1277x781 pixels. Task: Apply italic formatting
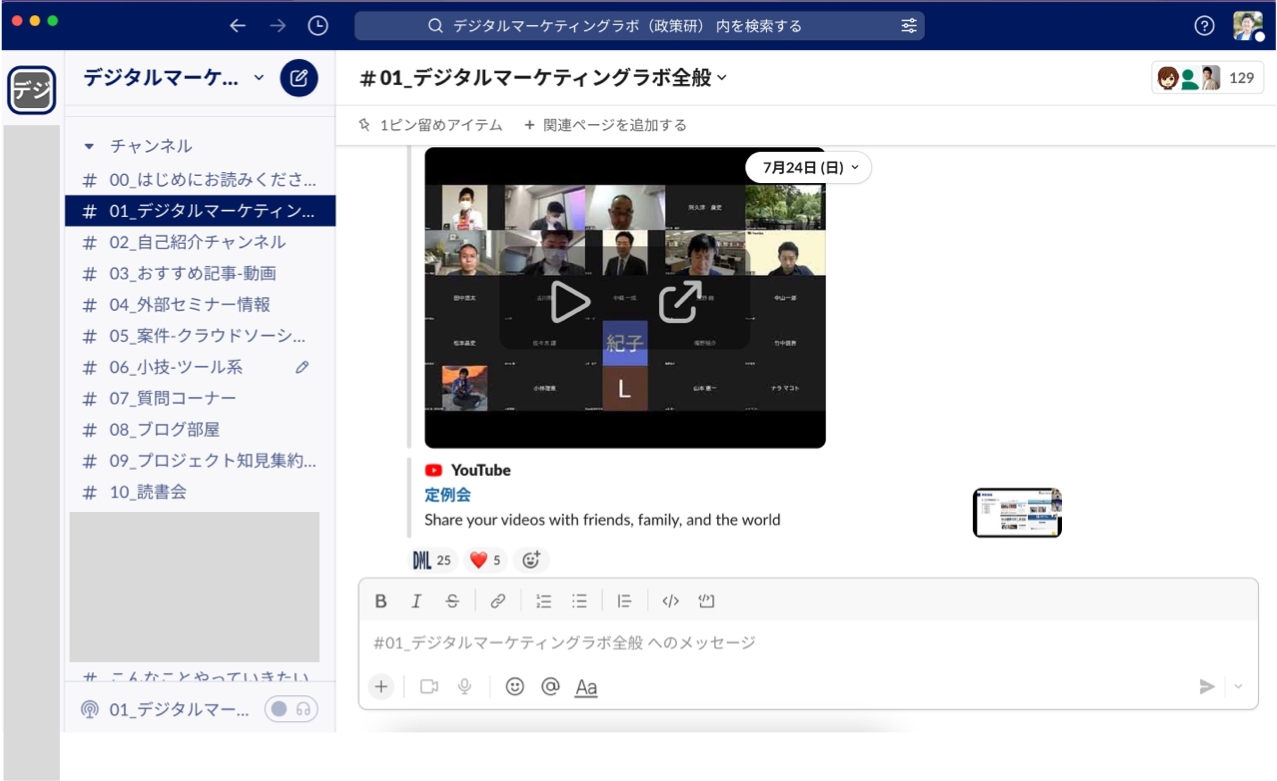[416, 601]
